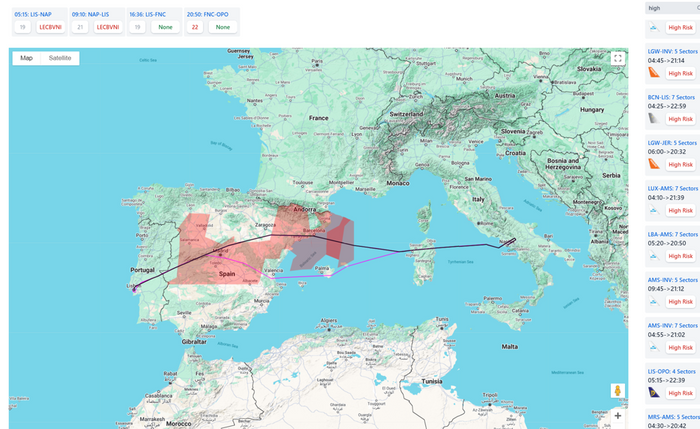Click the orange airline logo for LGW-INV
Viewport: 700px width, 429px height.
click(653, 73)
